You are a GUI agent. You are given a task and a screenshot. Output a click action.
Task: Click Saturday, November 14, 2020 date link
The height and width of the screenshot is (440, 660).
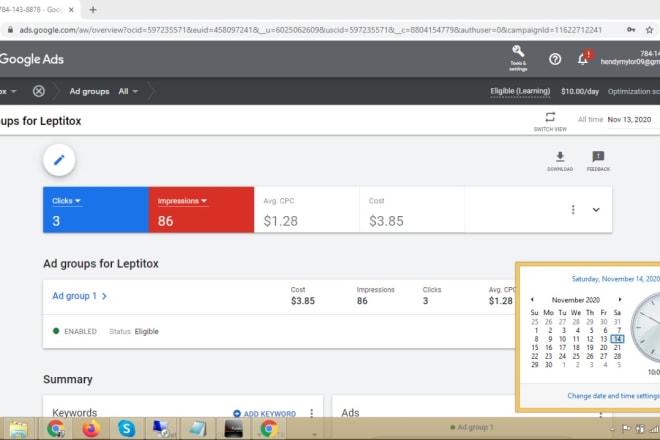[615, 279]
